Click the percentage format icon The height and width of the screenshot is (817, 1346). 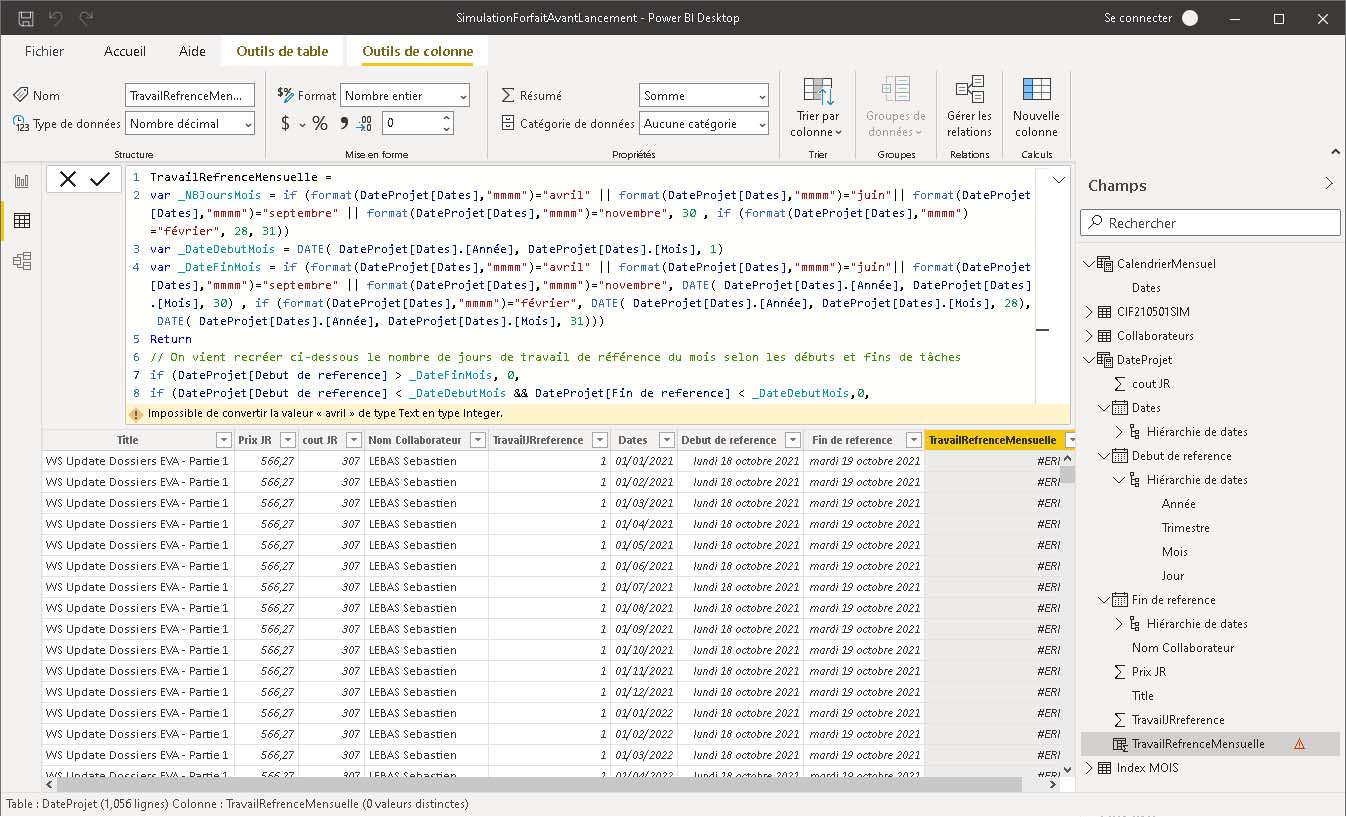320,123
